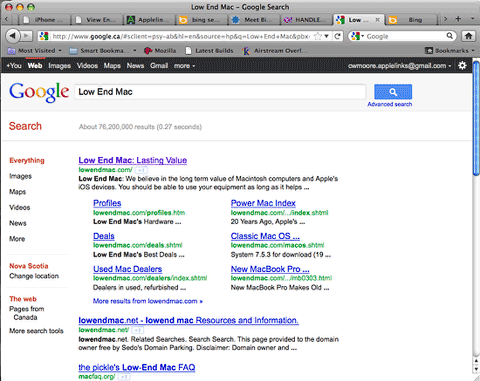Open the account menu for owmoore.applelinks@gmail.com

[399, 66]
